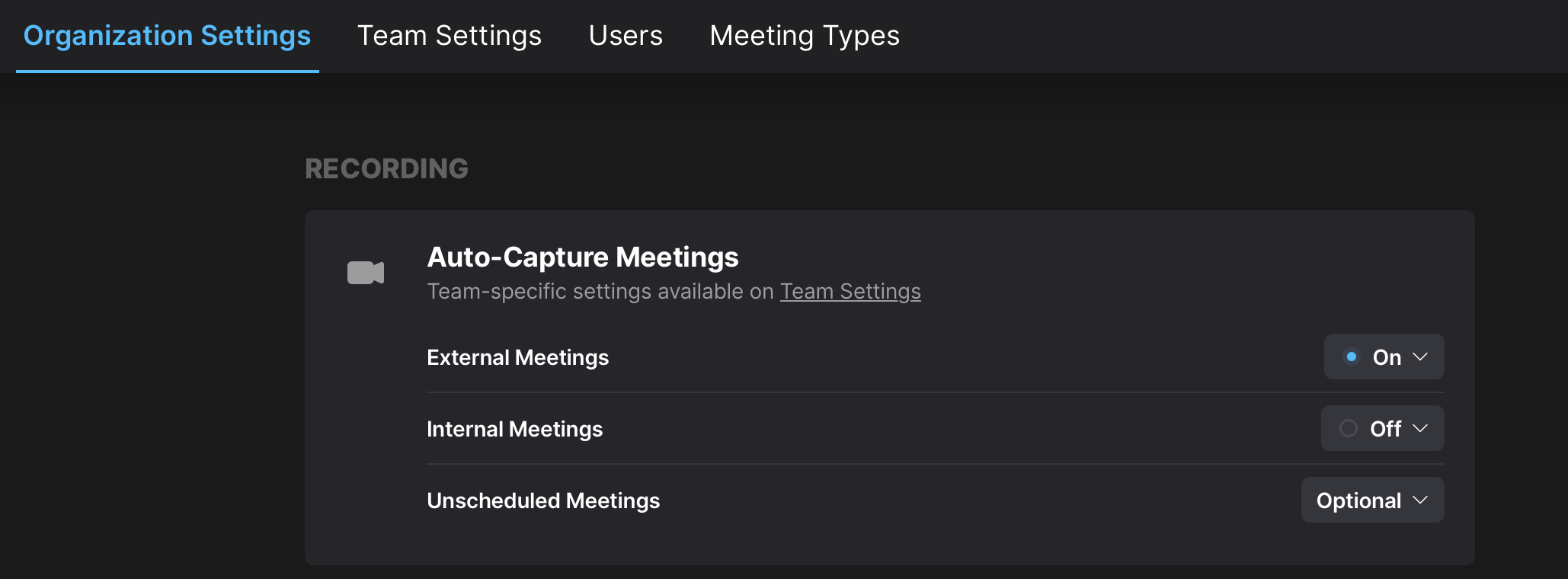The width and height of the screenshot is (1568, 579).
Task: Click the Unscheduled Meetings row label
Action: click(543, 501)
